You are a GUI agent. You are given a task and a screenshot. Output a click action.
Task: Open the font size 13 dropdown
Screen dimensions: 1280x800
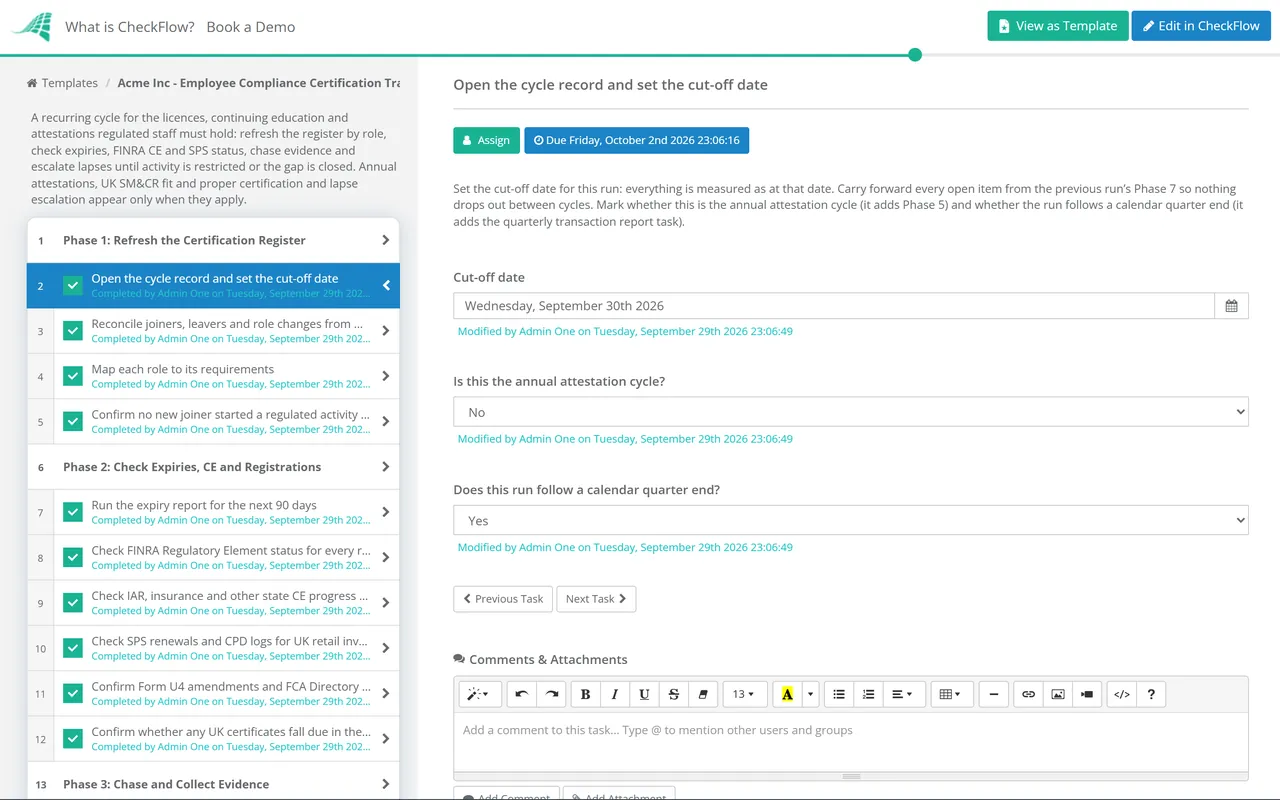745,694
